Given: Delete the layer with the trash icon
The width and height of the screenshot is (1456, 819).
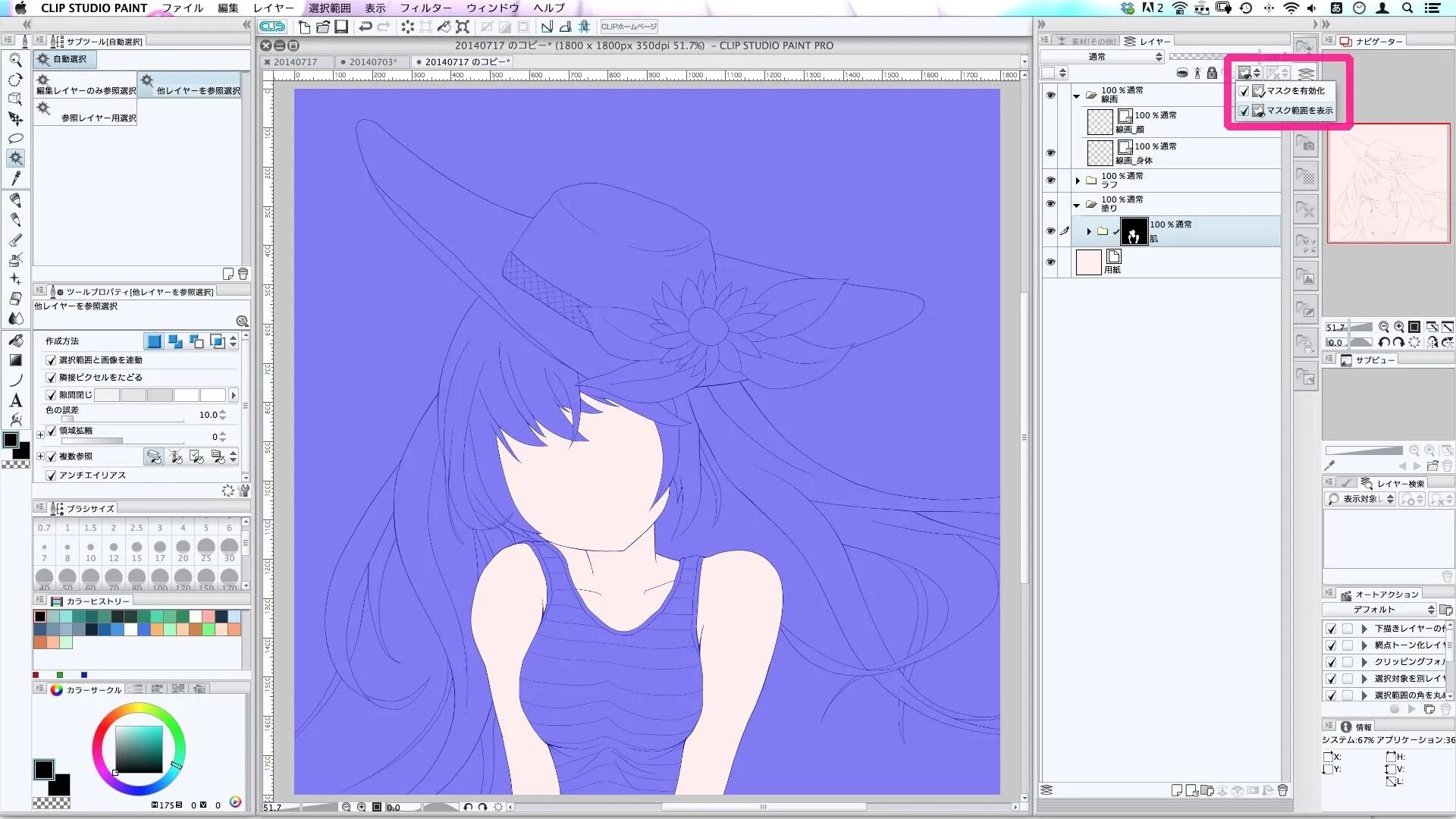Looking at the screenshot, I should coord(1283,790).
